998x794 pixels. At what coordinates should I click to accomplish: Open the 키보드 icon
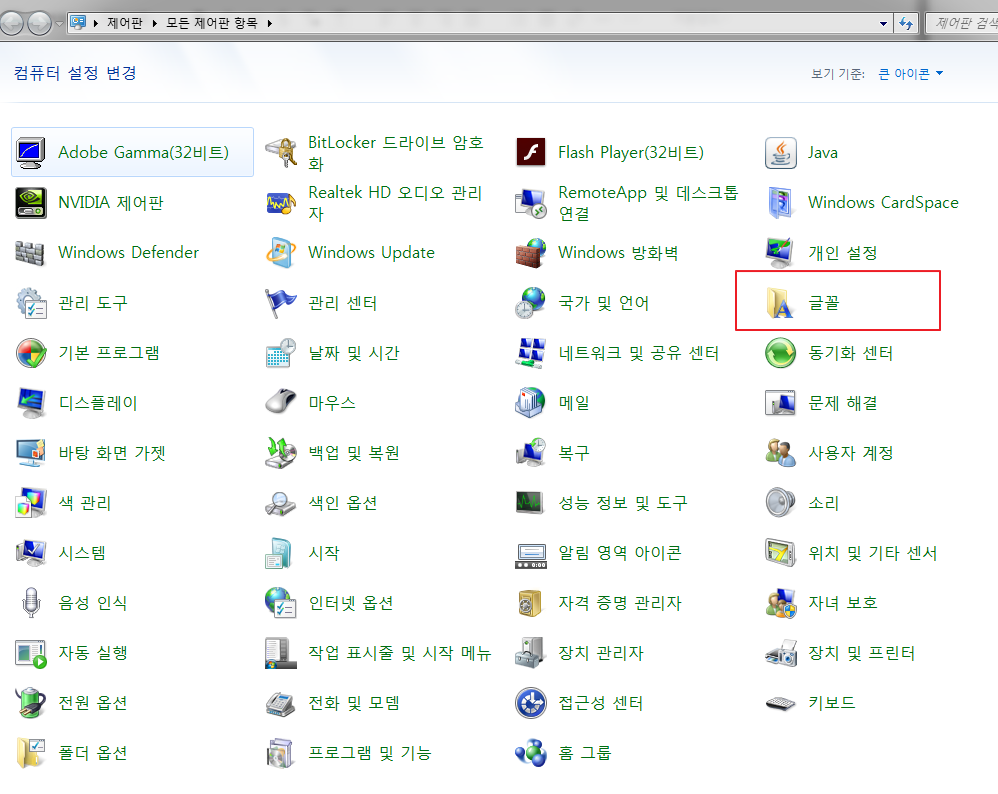coord(781,703)
